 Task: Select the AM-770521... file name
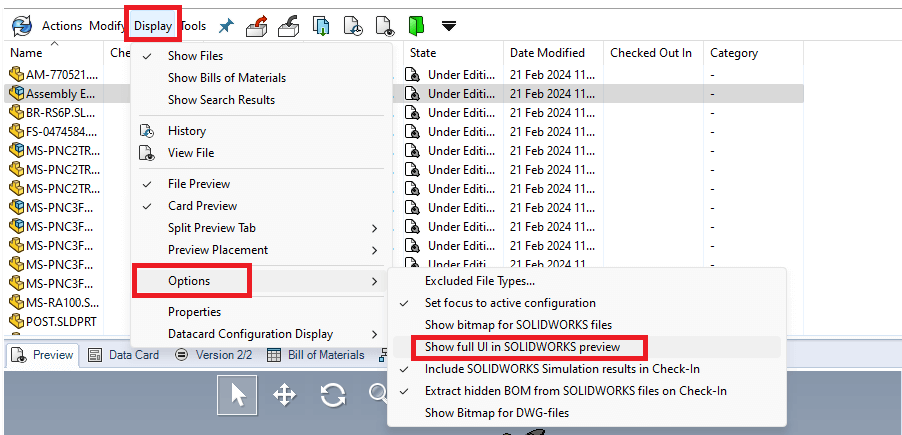tap(62, 74)
